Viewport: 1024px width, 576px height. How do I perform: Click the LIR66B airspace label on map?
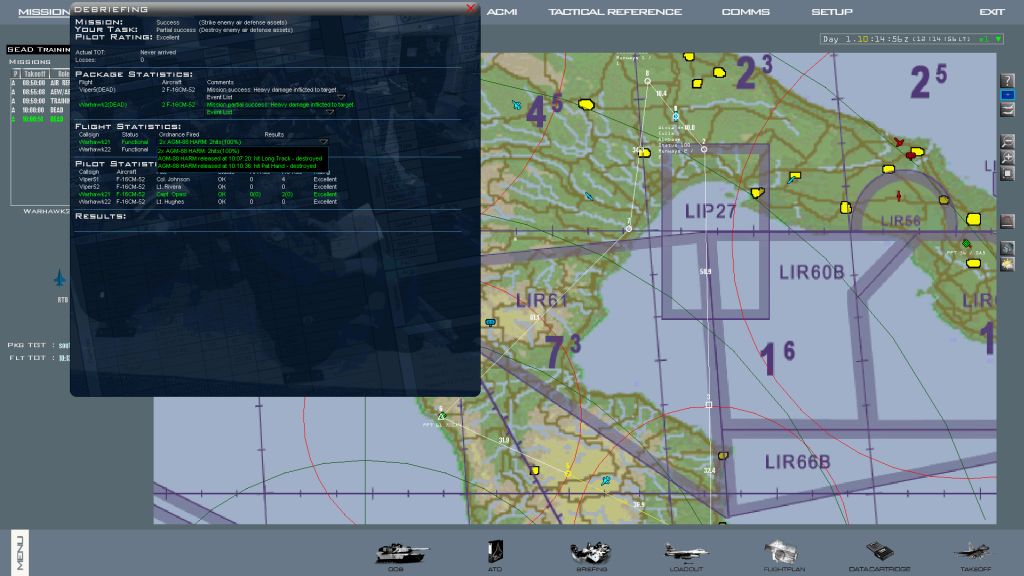click(797, 462)
